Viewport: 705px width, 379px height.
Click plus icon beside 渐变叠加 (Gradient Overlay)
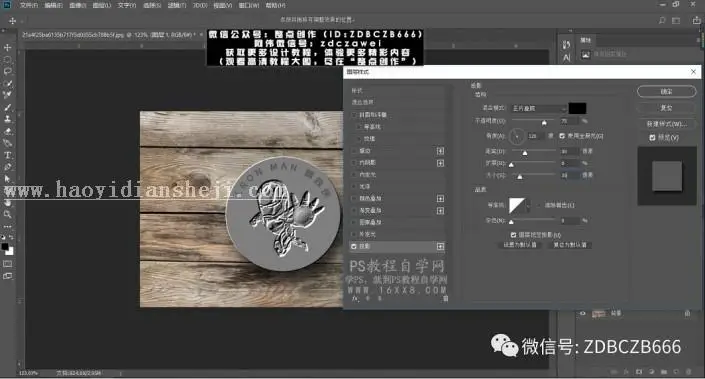(440, 210)
